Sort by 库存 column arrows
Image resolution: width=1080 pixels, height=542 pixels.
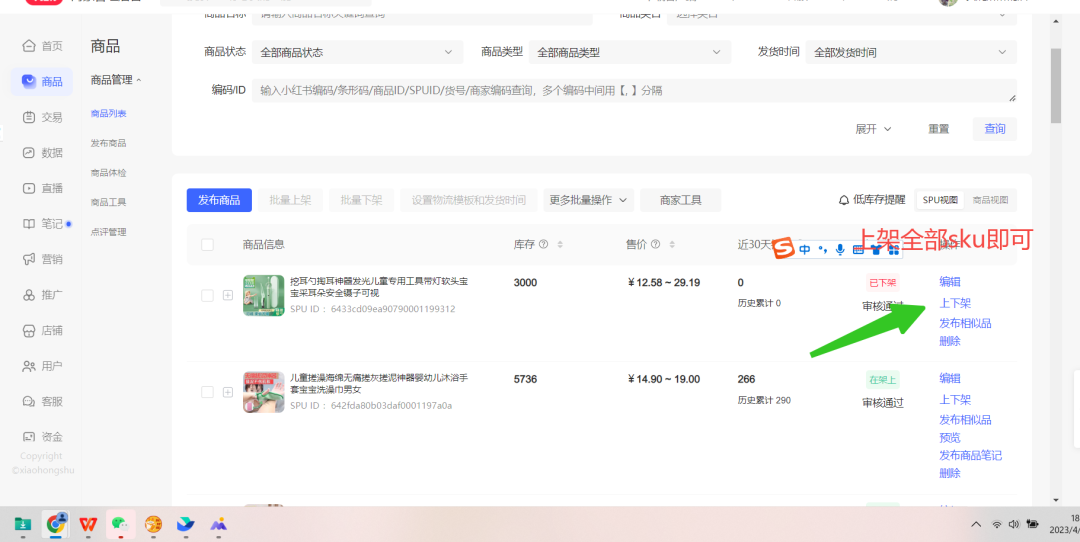pos(560,244)
